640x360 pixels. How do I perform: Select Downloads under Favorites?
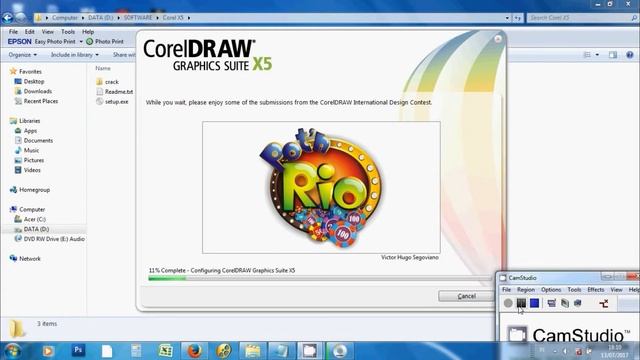(x=33, y=91)
